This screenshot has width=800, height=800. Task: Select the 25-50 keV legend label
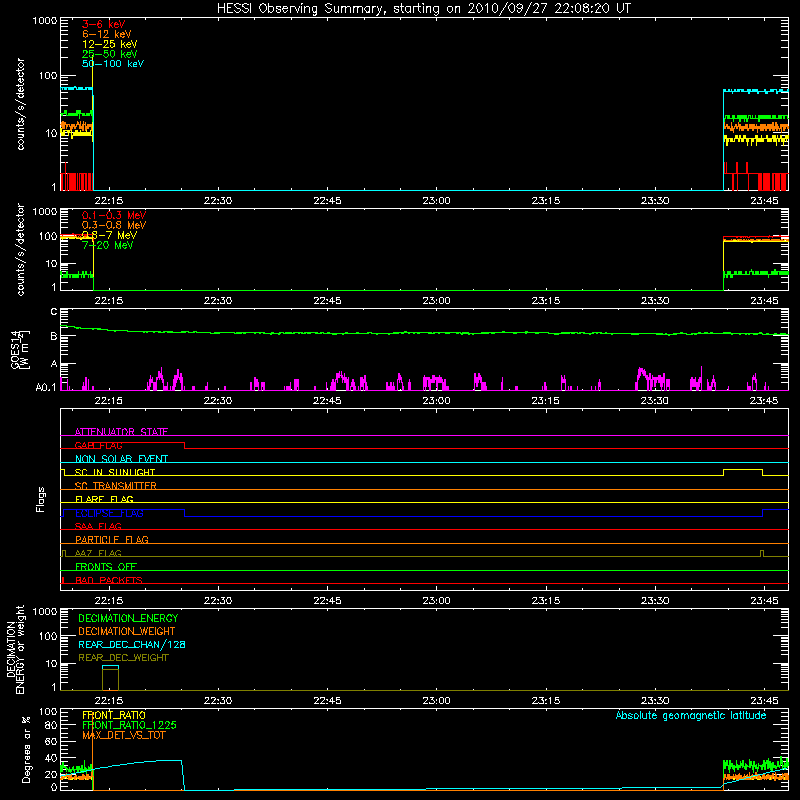110,54
